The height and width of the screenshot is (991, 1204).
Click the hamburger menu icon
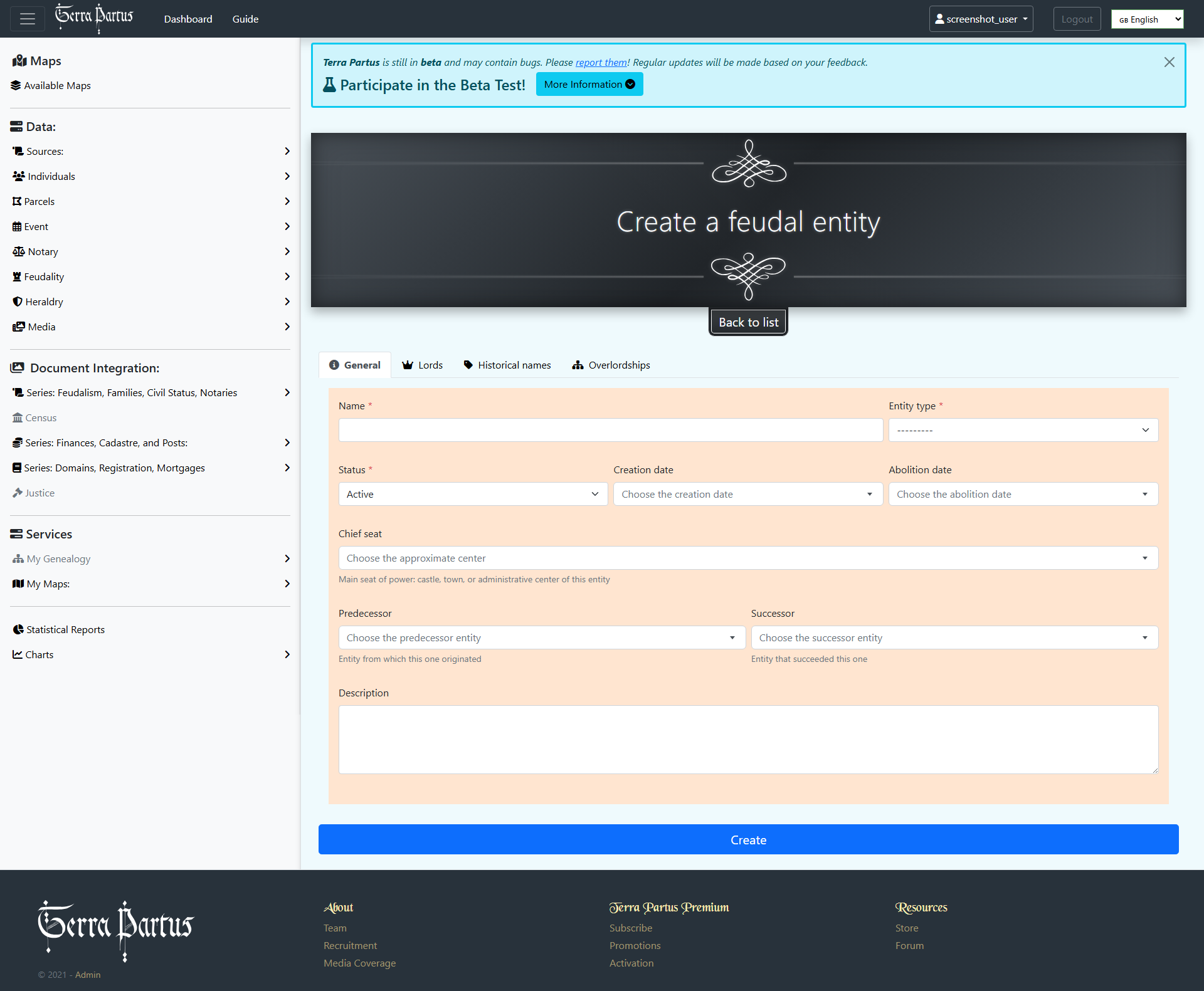click(27, 19)
